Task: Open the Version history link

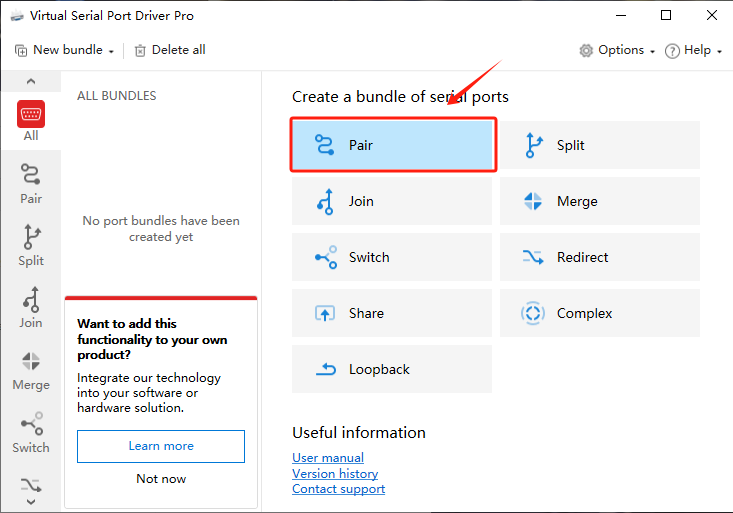Action: click(335, 473)
